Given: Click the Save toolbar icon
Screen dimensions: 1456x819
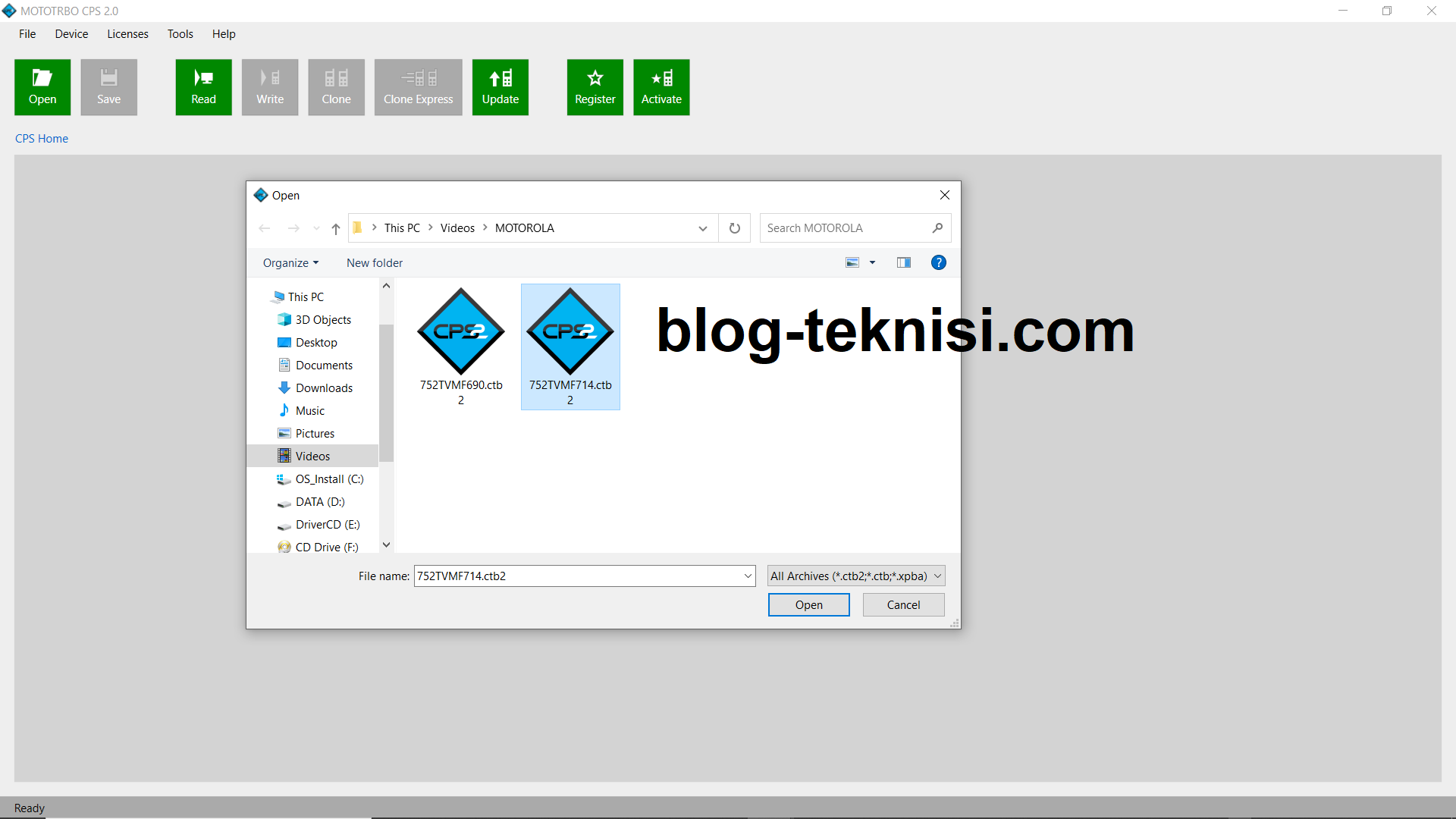Looking at the screenshot, I should click(x=108, y=87).
